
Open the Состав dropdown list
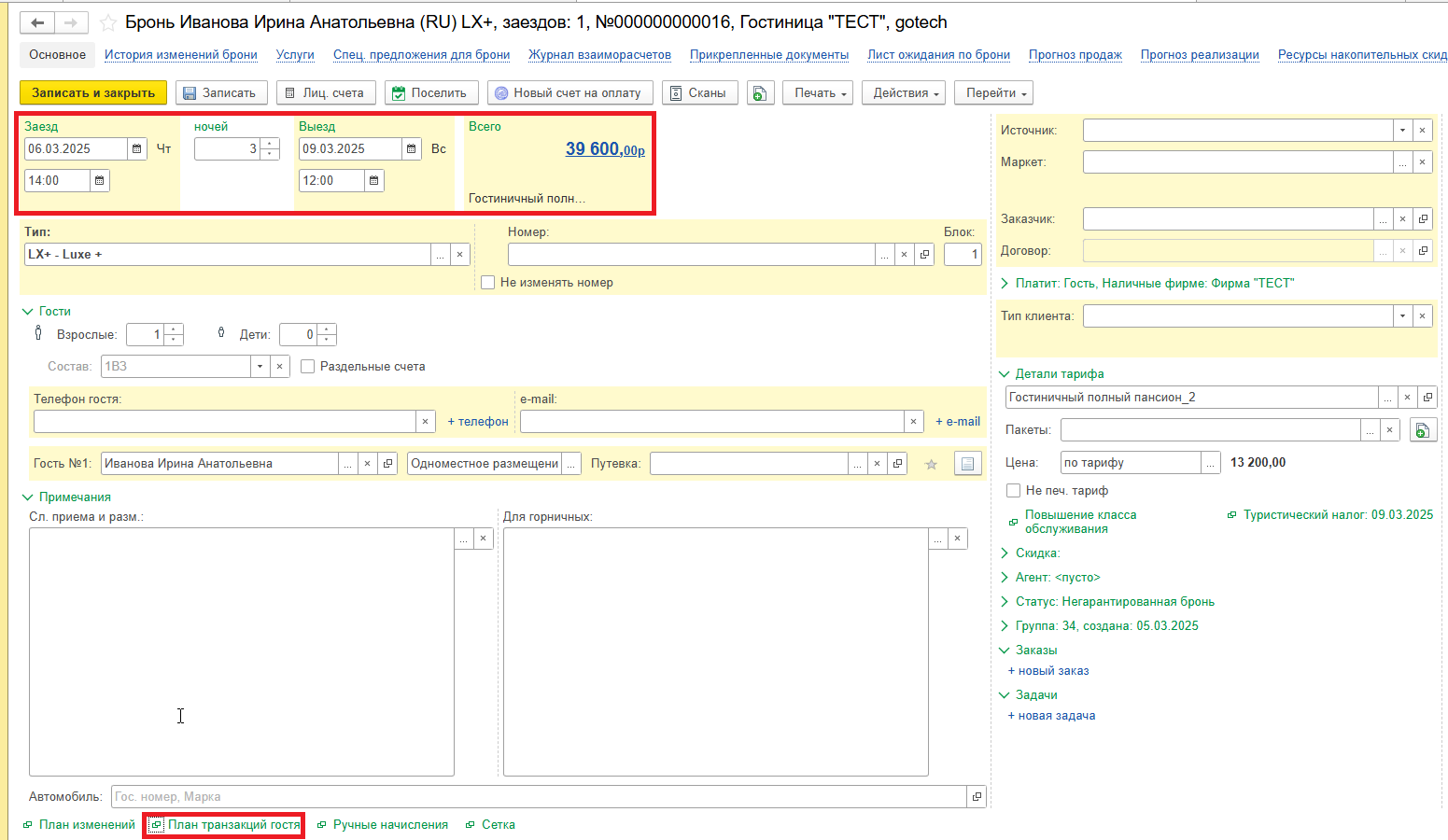[x=260, y=366]
